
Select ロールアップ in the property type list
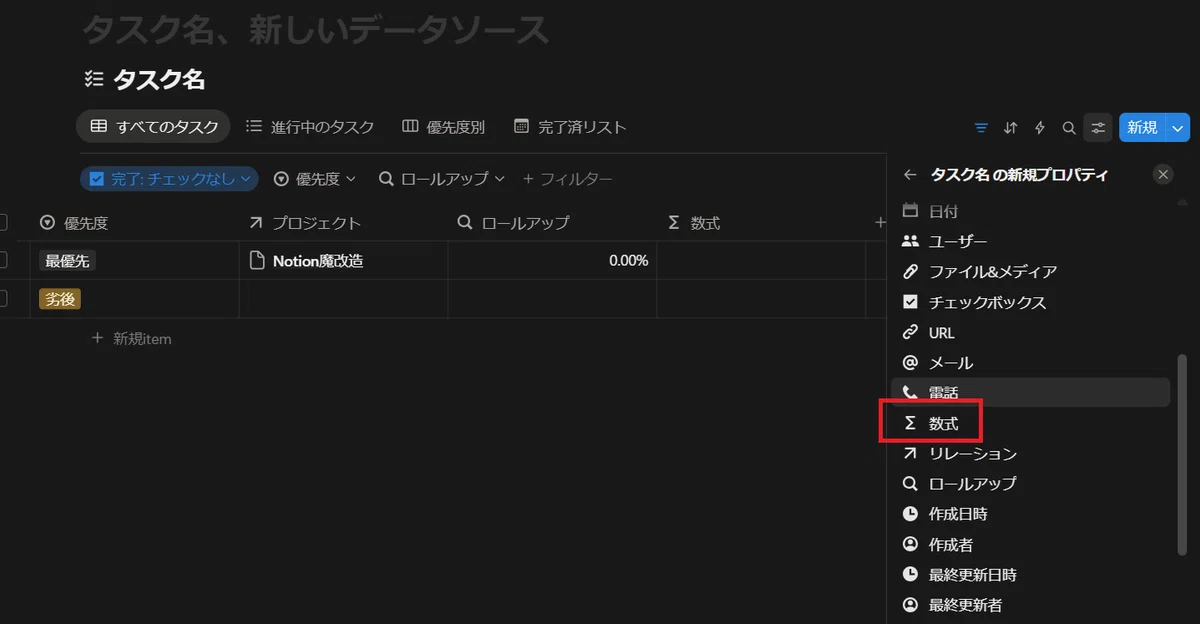(x=1030, y=483)
